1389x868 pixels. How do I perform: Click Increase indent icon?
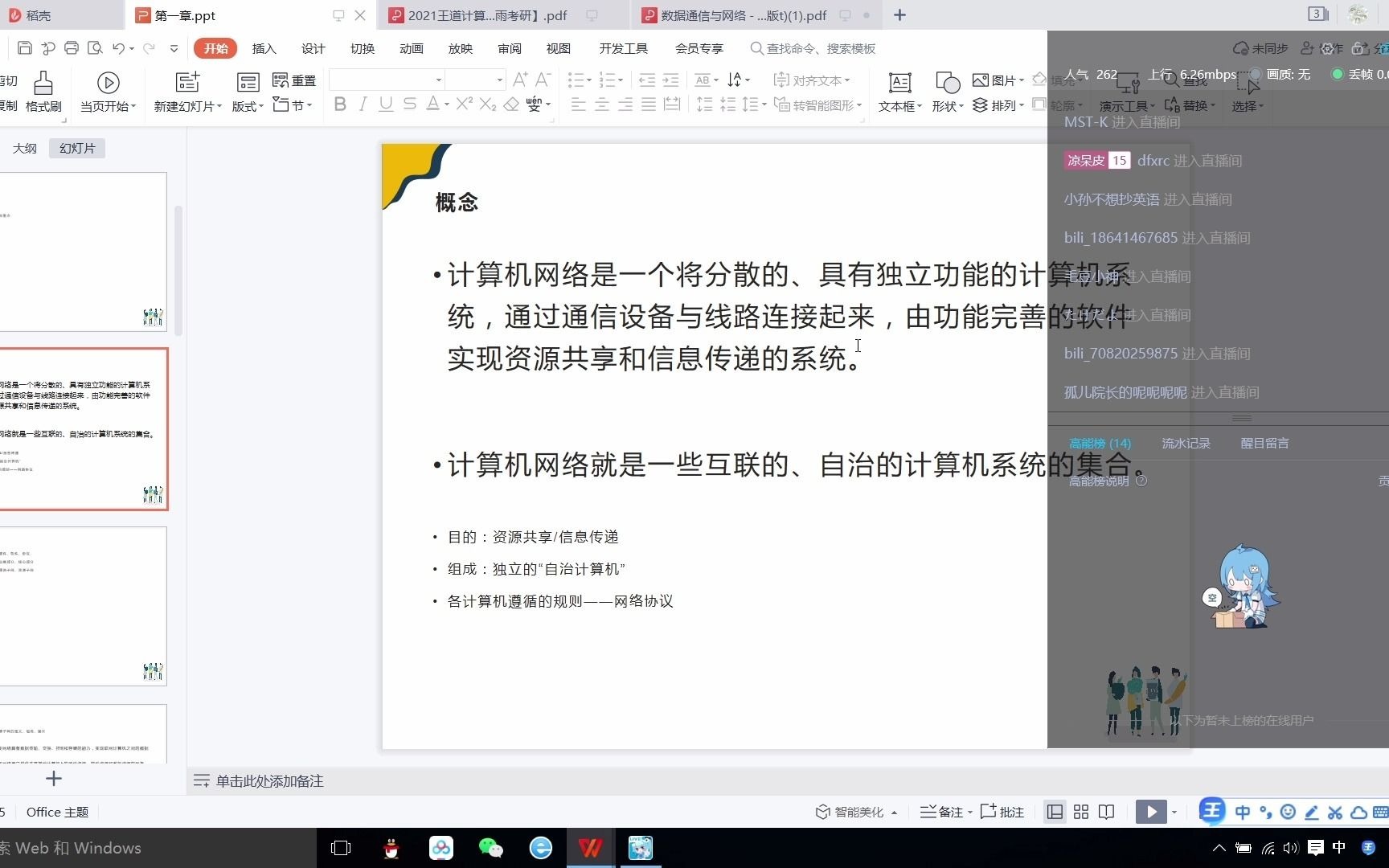tap(670, 80)
